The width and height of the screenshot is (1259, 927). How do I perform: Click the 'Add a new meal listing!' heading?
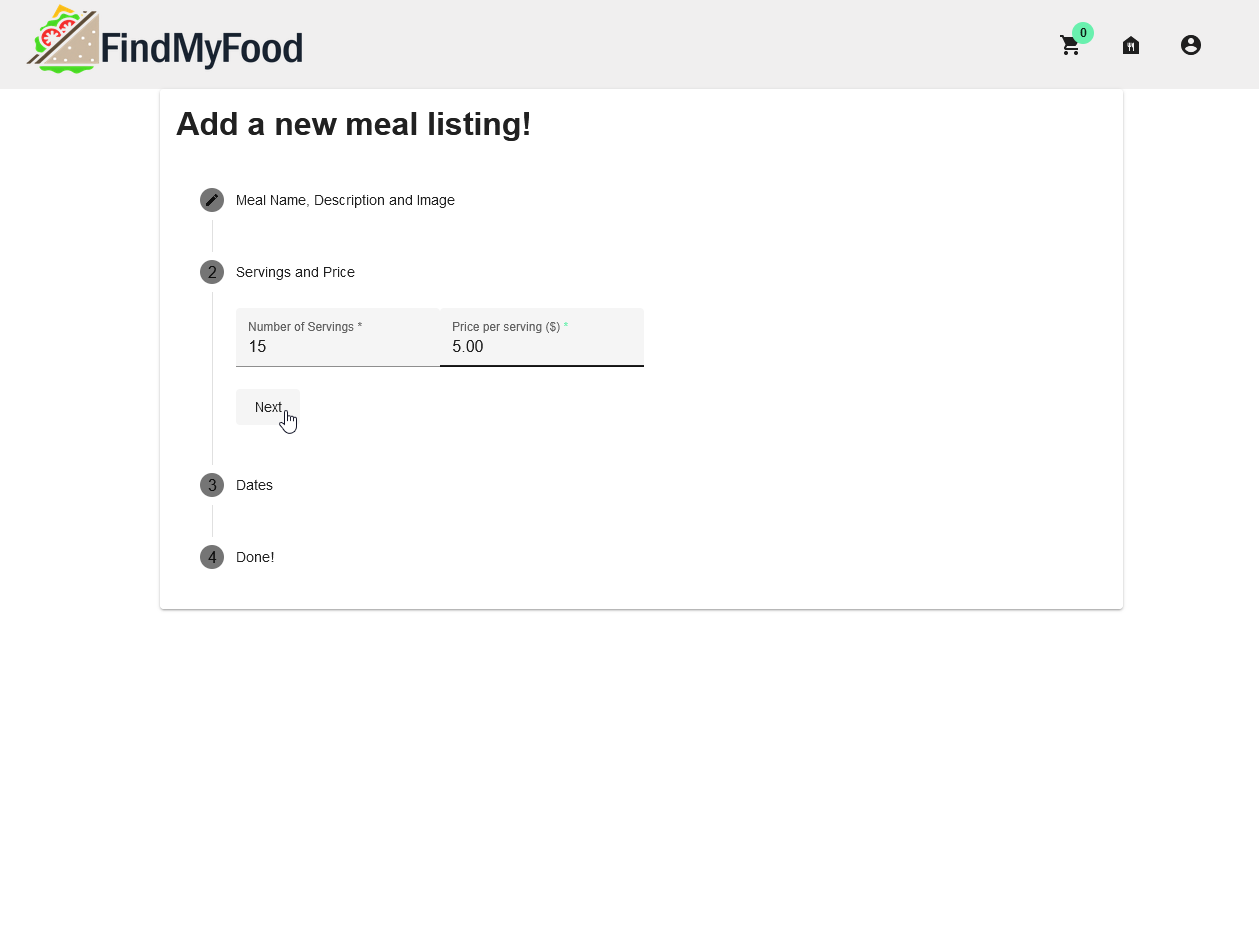(353, 125)
